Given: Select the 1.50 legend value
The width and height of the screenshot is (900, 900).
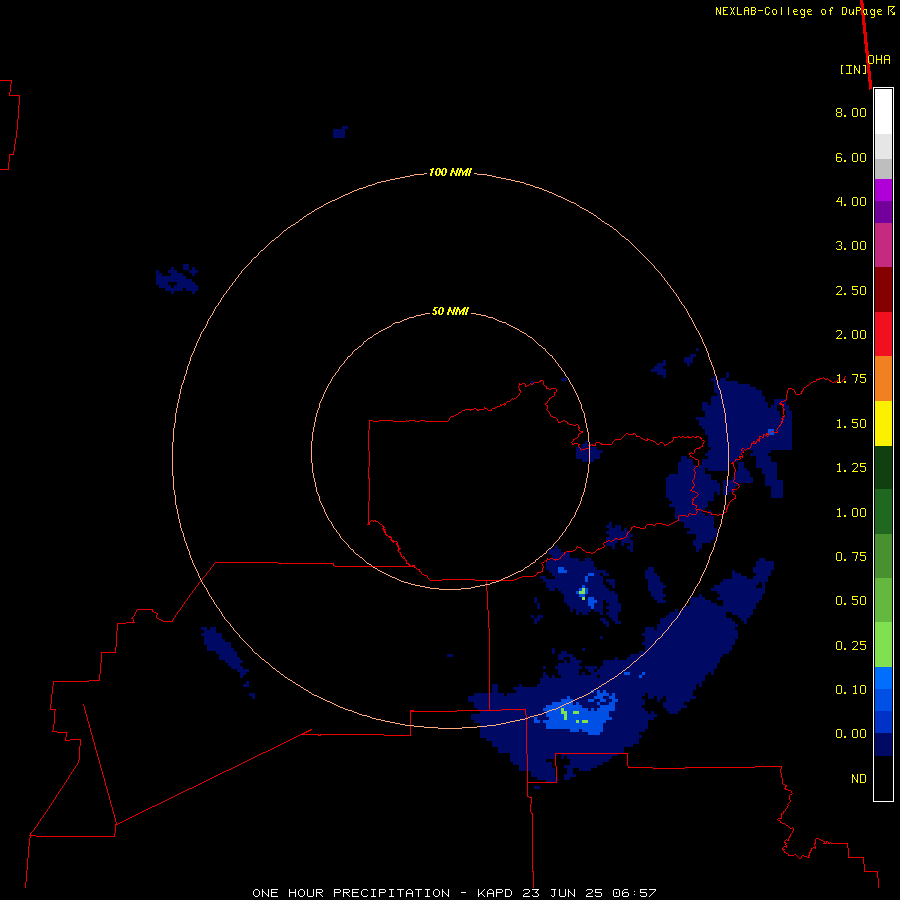Looking at the screenshot, I should coord(851,424).
